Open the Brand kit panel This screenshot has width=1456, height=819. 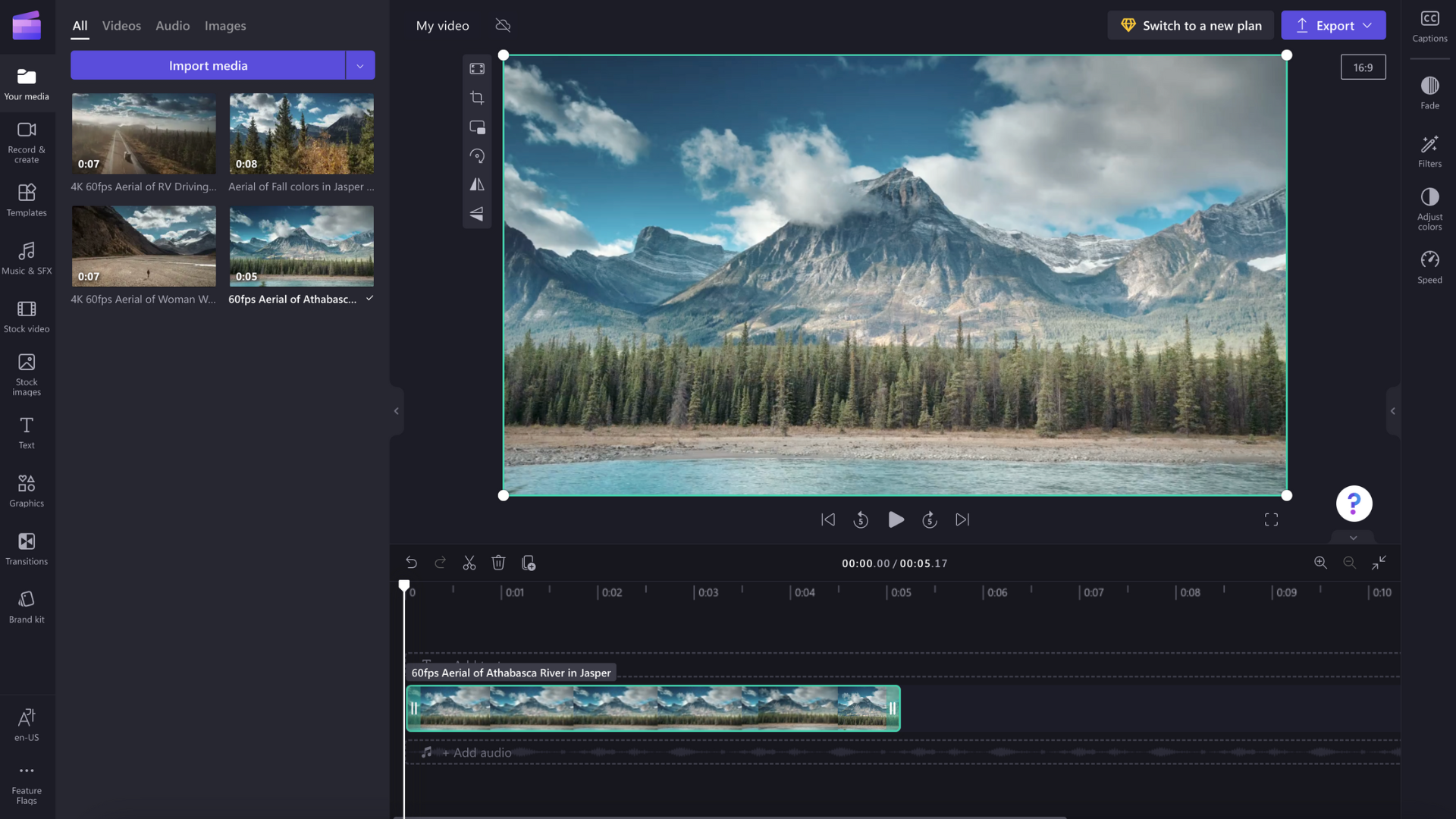pos(27,607)
